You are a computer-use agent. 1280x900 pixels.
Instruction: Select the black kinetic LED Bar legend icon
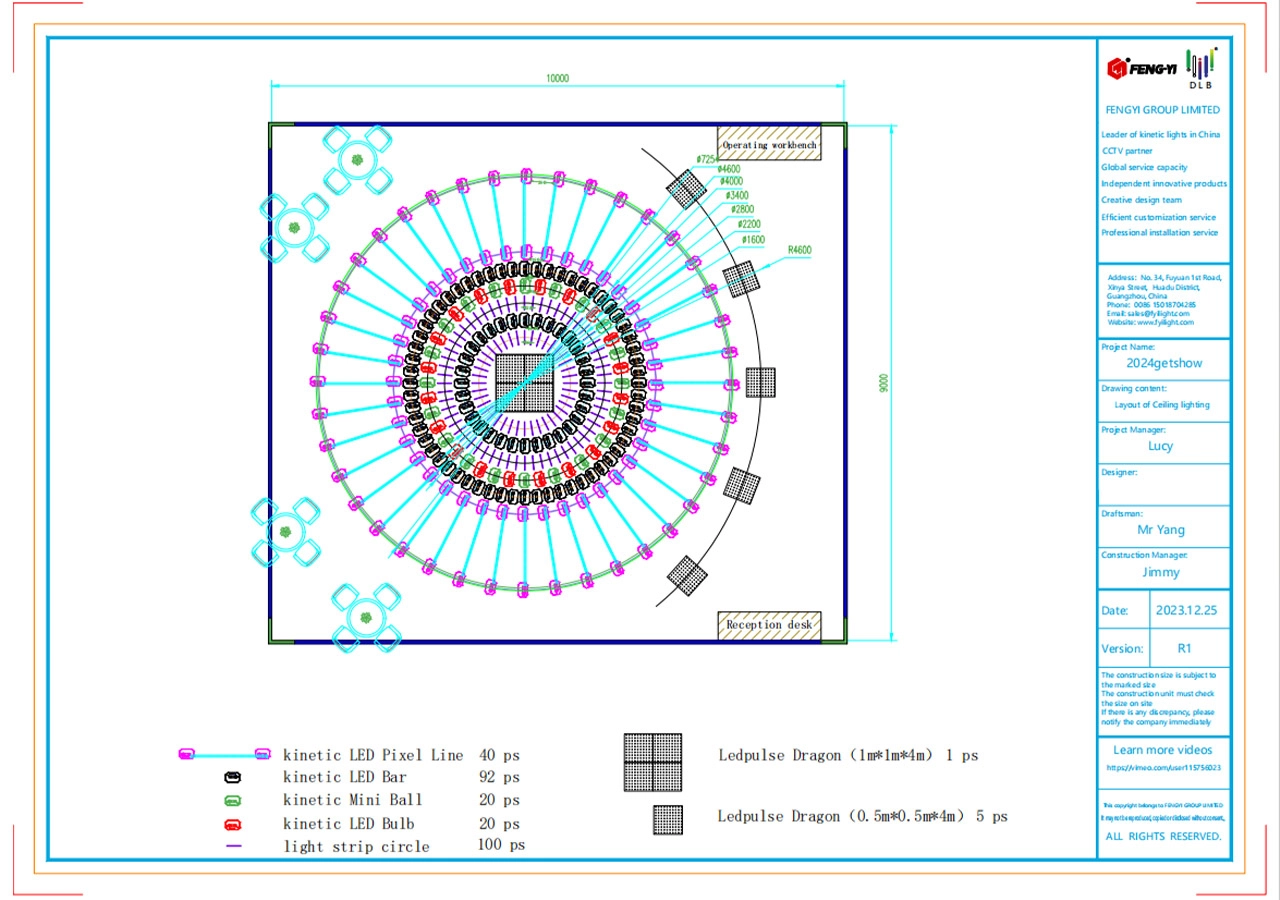(232, 777)
